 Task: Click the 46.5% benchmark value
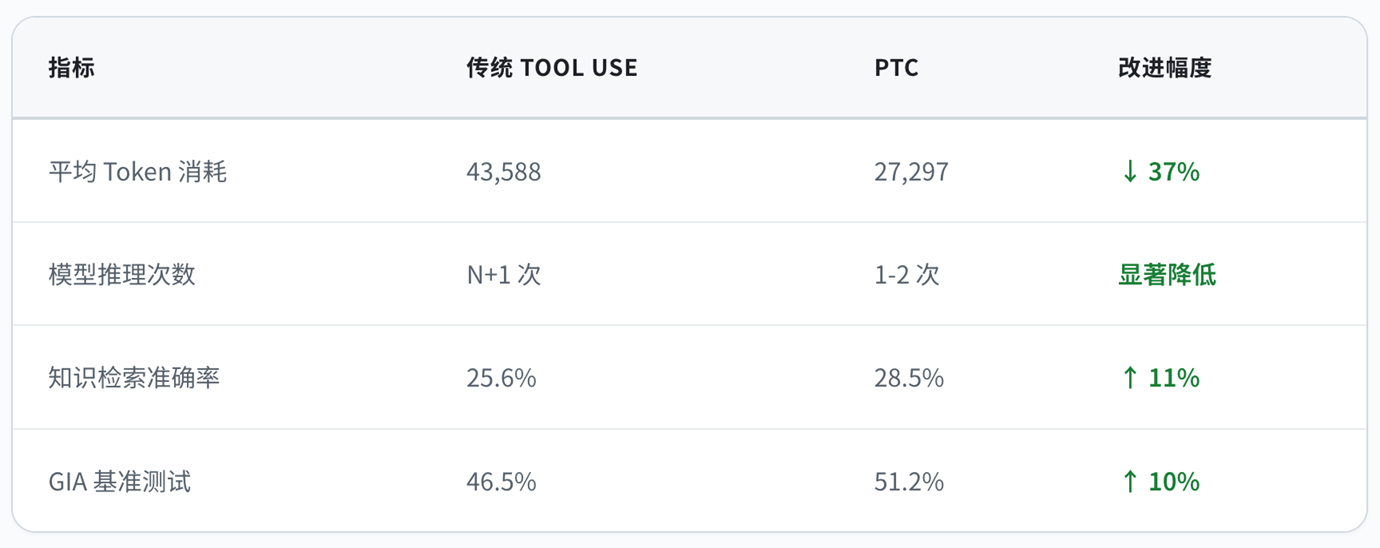coord(501,482)
